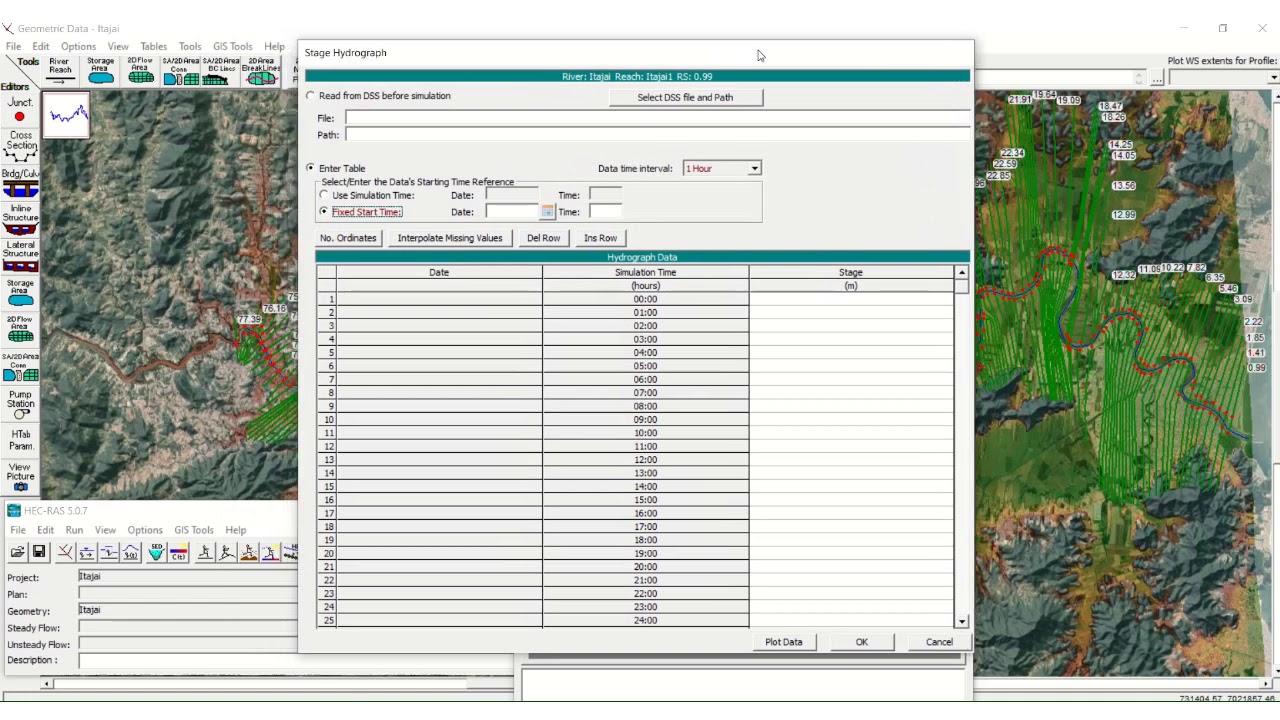The image size is (1280, 720).
Task: Open the quasi-unsteady flow icon in HEC-RAS
Action: tap(109, 552)
